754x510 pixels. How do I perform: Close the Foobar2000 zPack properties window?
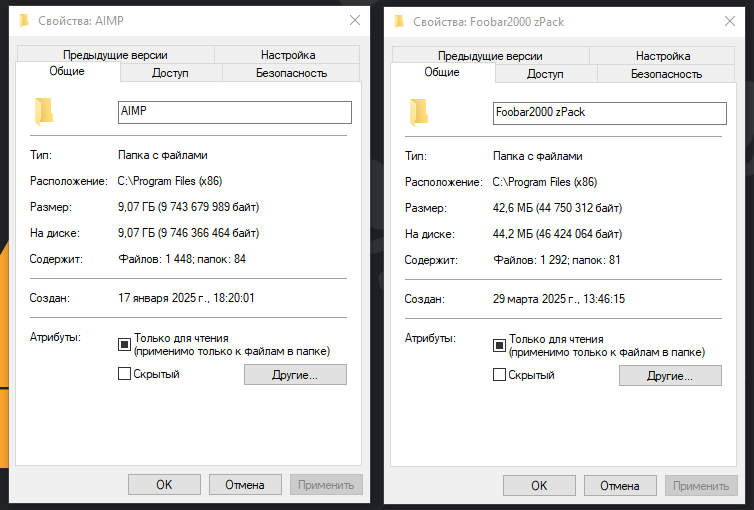click(x=729, y=20)
